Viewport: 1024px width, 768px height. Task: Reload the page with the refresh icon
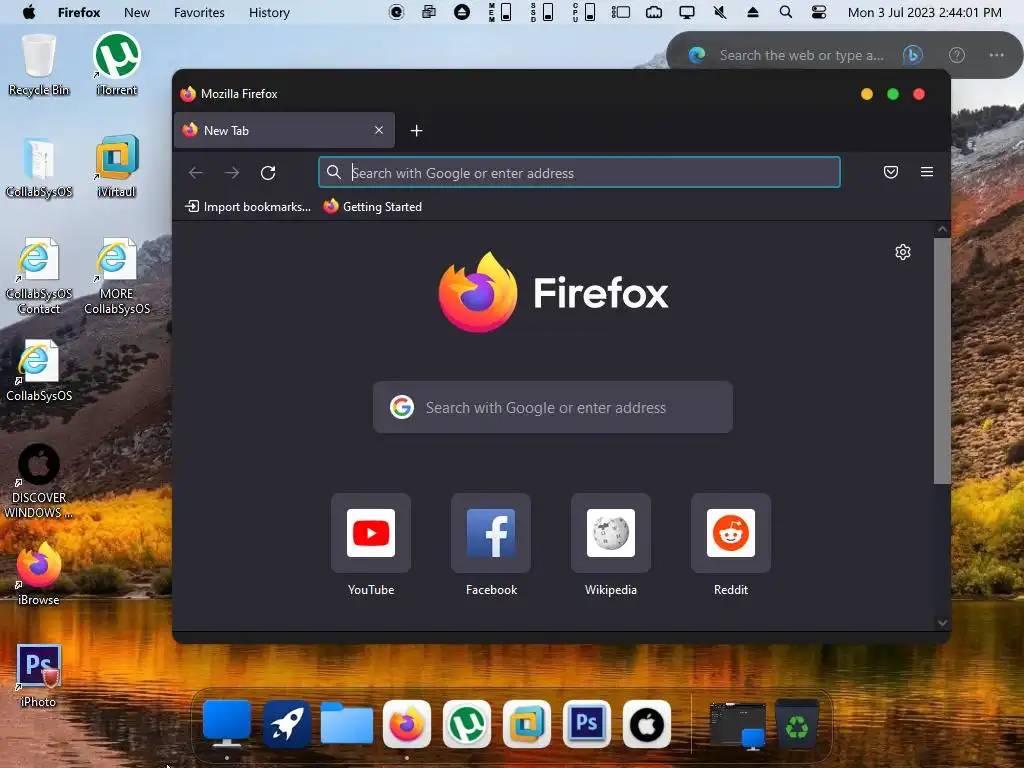[x=268, y=172]
